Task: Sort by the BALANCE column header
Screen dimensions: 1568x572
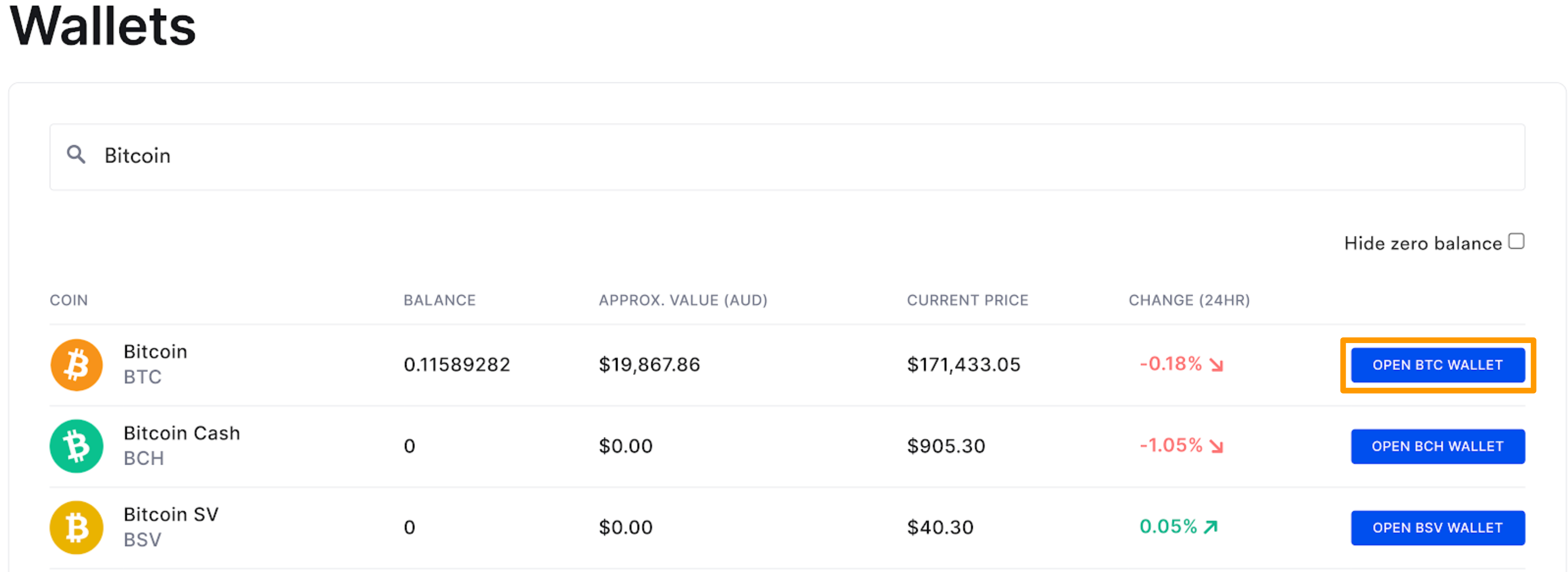Action: tap(439, 300)
